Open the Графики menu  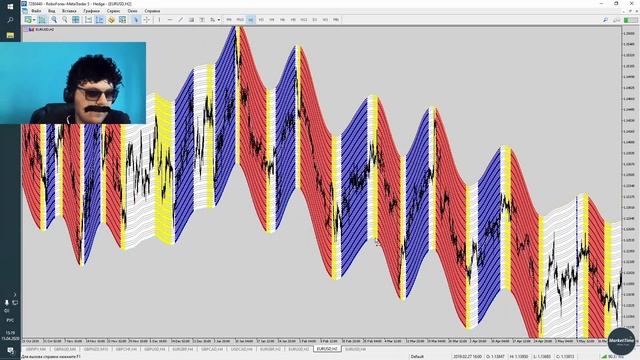click(x=91, y=11)
